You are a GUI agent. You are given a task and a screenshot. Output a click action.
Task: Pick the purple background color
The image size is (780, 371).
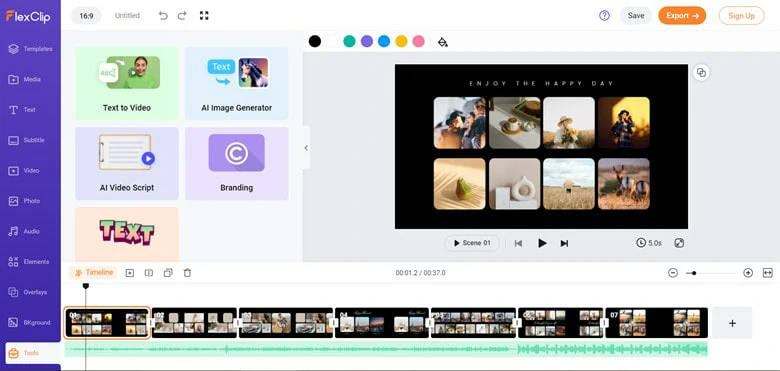tap(367, 41)
